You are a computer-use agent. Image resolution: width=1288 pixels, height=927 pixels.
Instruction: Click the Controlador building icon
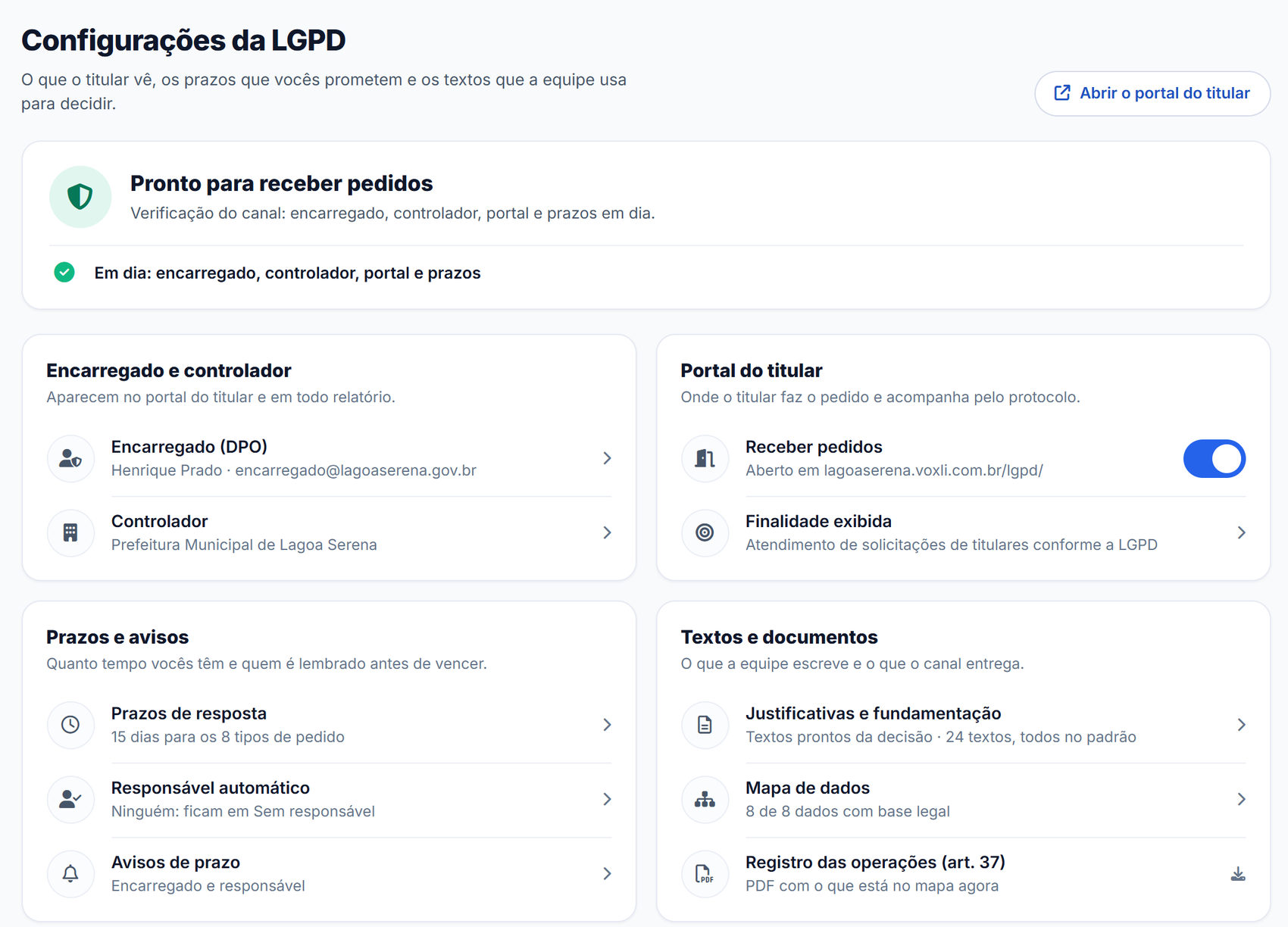pos(70,532)
